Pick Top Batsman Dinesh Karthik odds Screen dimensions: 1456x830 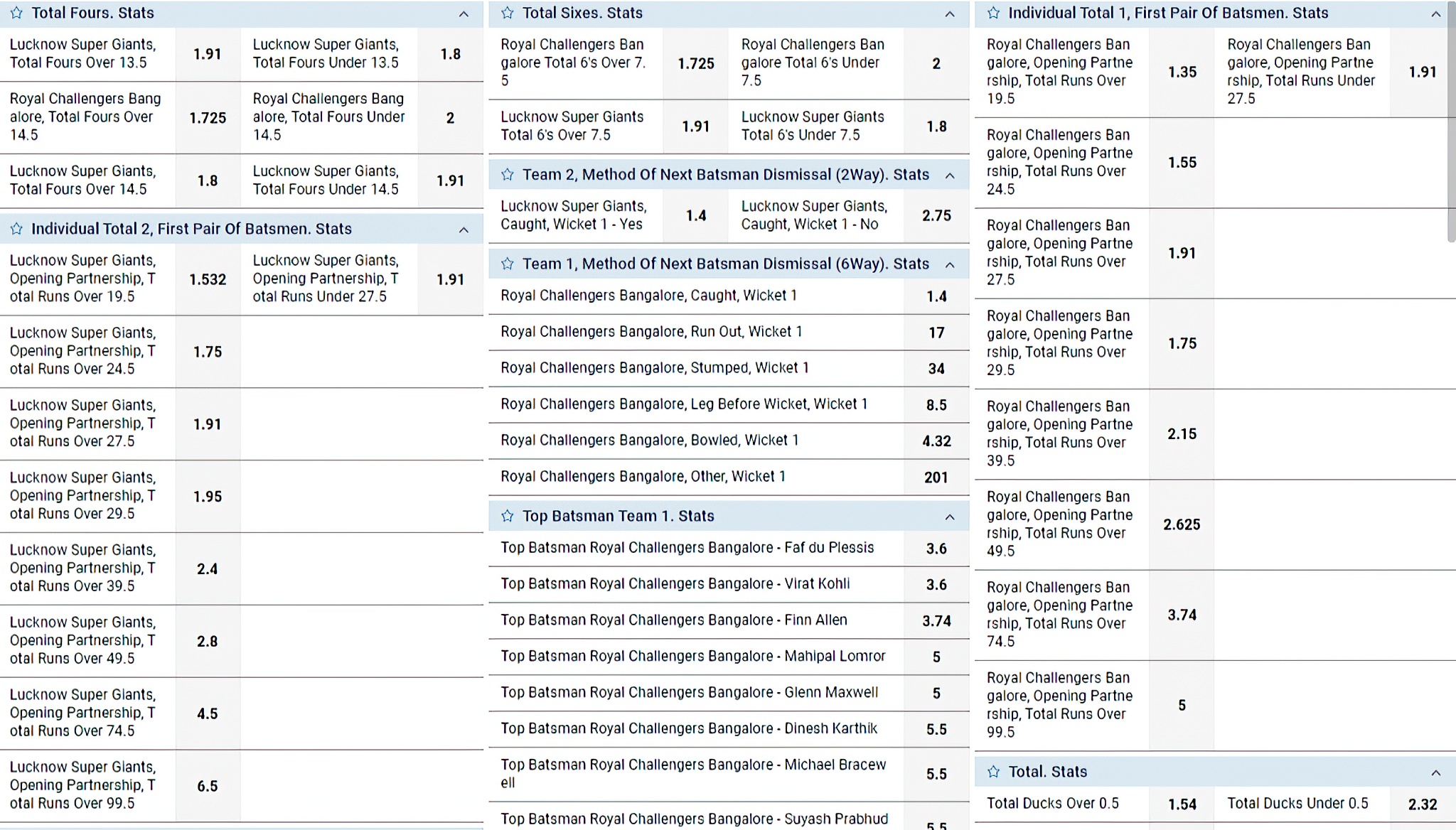pos(936,730)
